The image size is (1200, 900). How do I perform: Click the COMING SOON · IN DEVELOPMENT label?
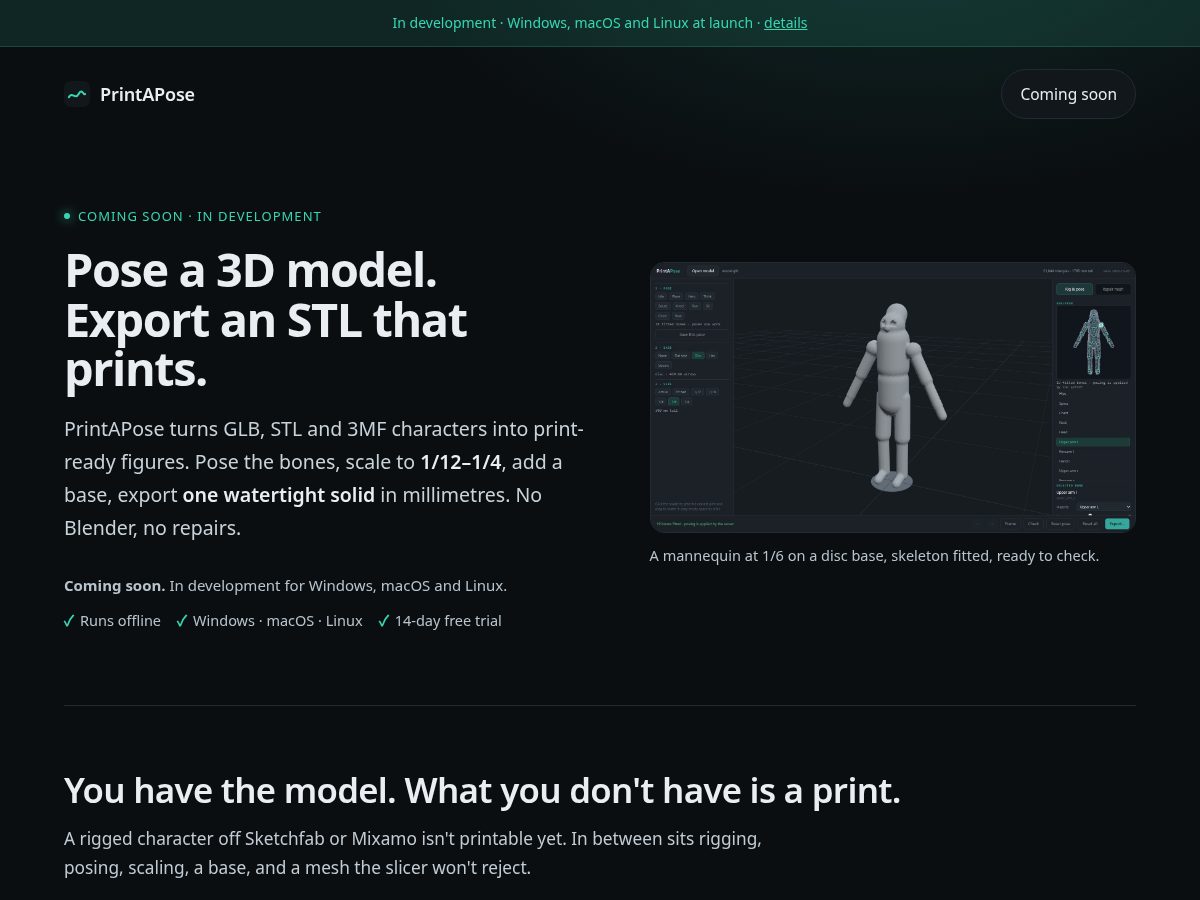[x=200, y=216]
